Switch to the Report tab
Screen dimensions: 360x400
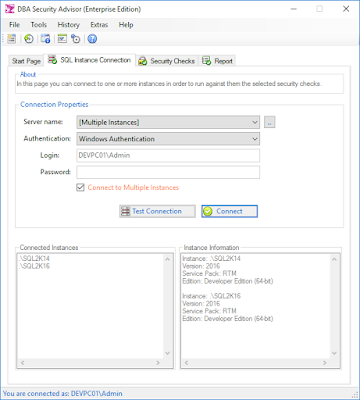point(217,61)
